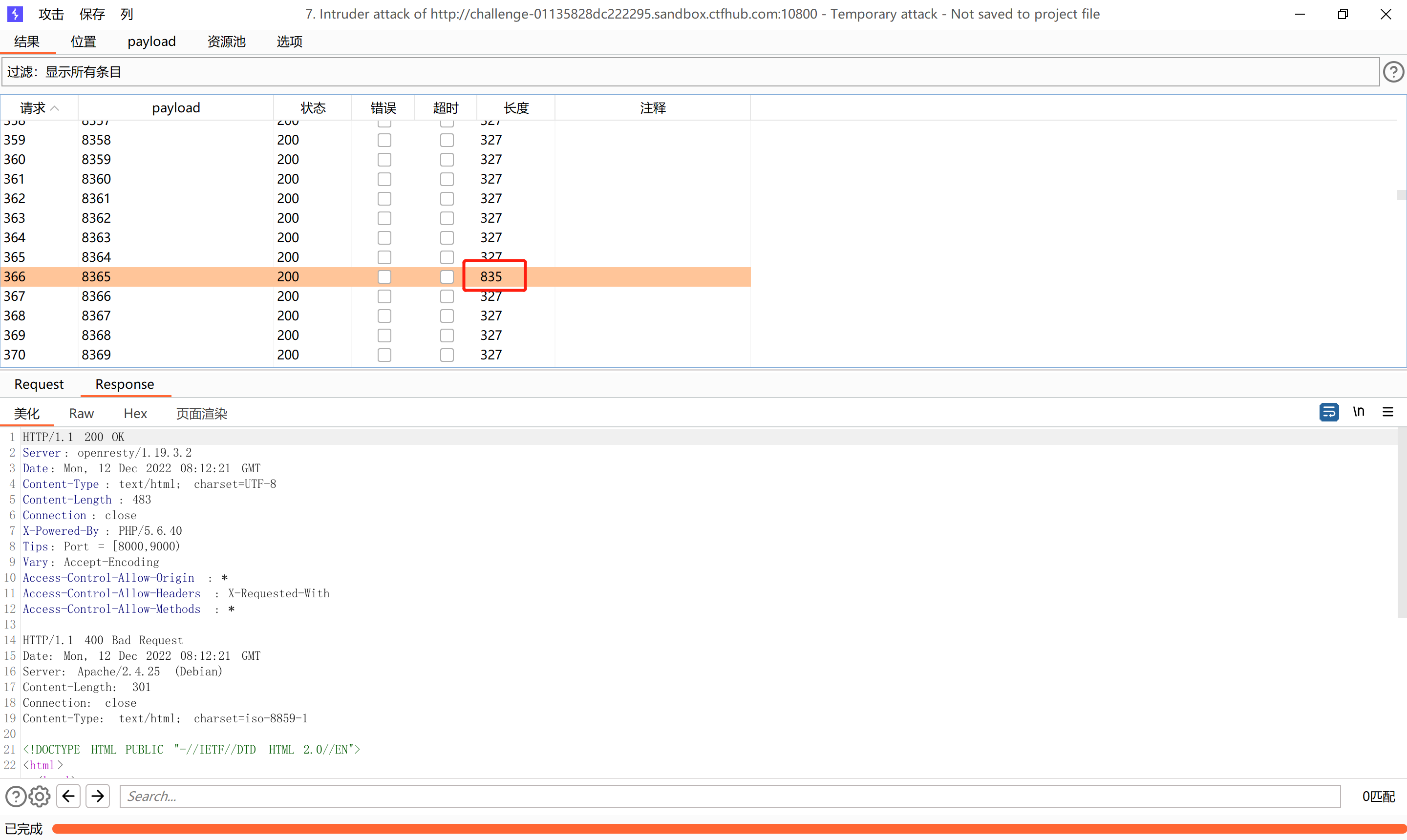Toggle the word wrap icon in response viewer

1328,412
